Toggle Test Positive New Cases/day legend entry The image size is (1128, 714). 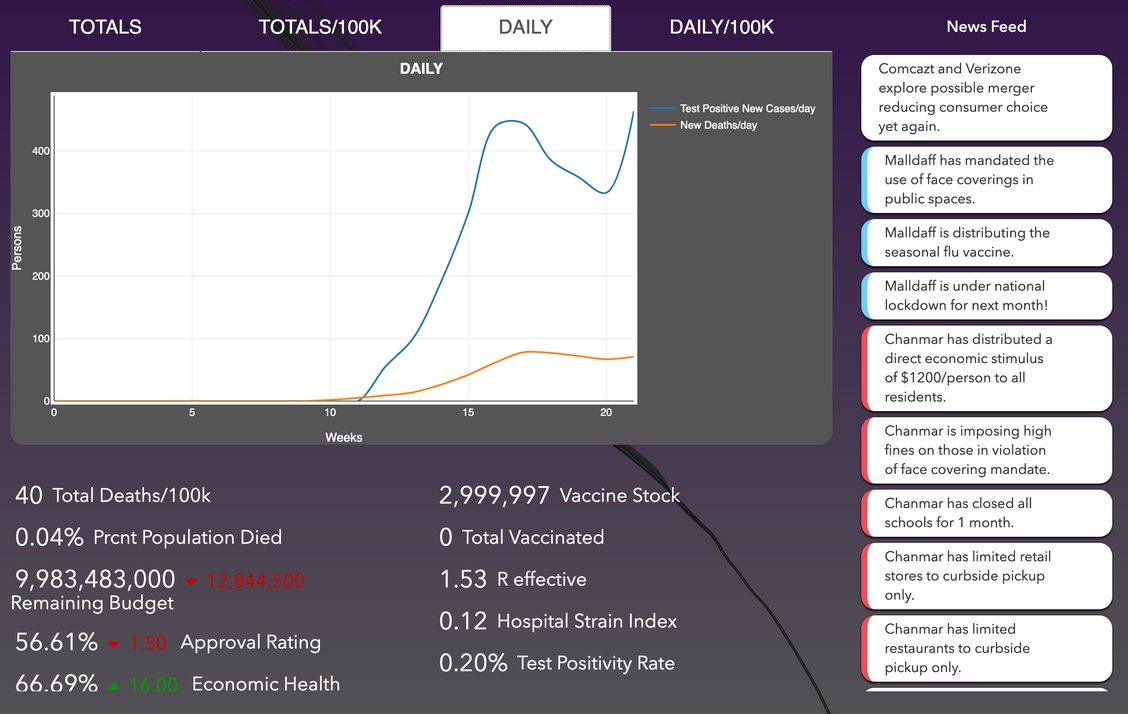tap(747, 109)
